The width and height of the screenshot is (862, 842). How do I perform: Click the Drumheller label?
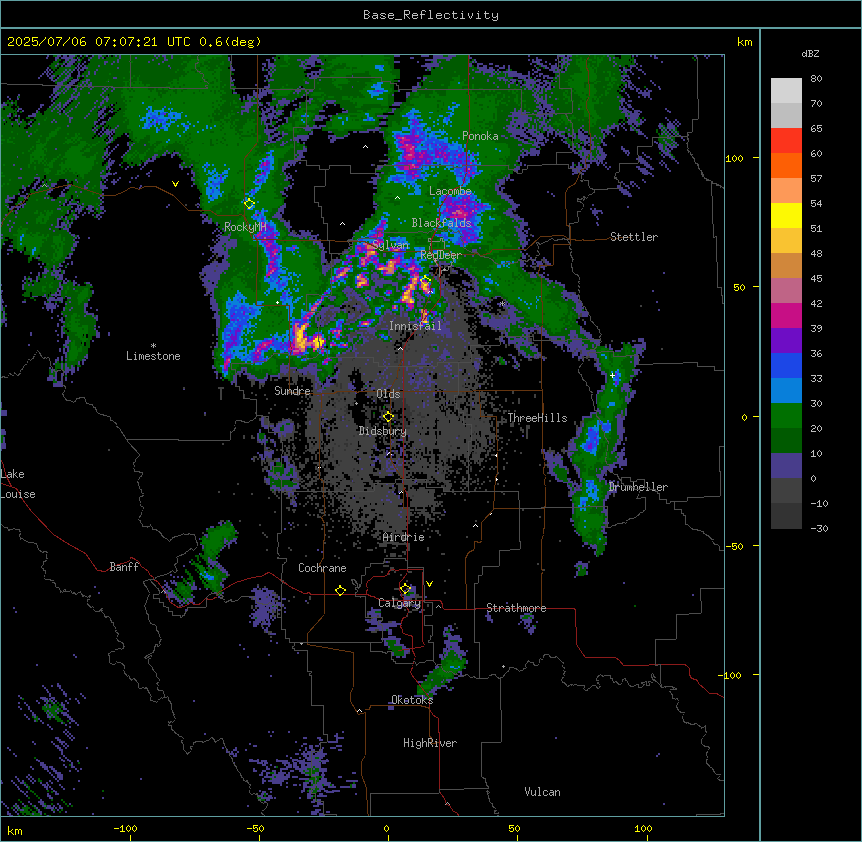(x=638, y=487)
